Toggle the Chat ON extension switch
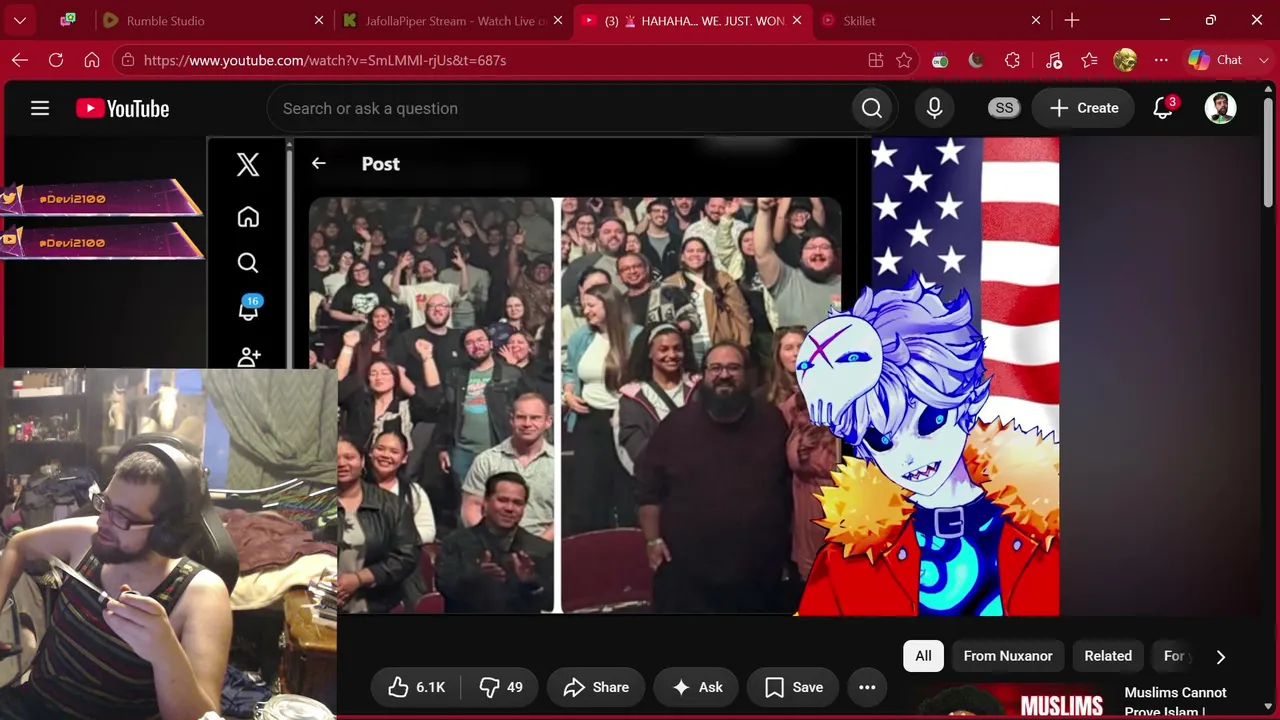The image size is (1280, 720). (940, 60)
